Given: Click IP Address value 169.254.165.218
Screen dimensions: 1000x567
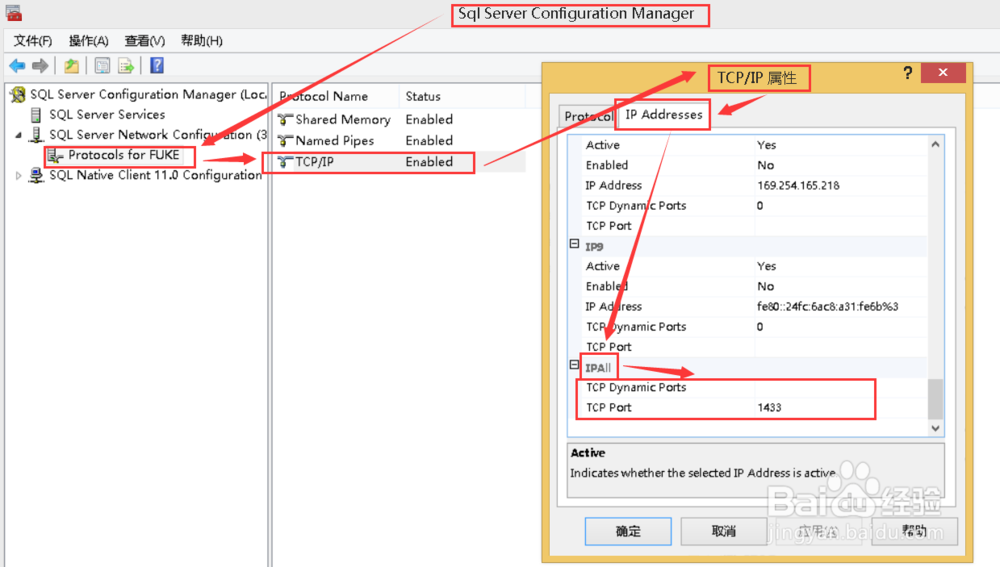Looking at the screenshot, I should tap(798, 186).
